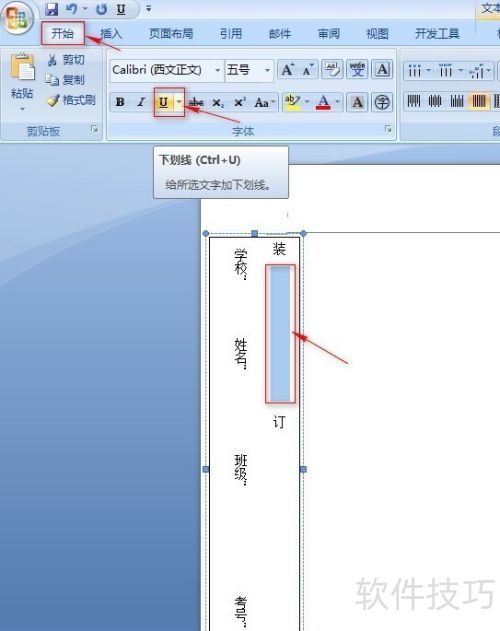Click the 装 character in the text box
500x631 pixels.
point(279,248)
